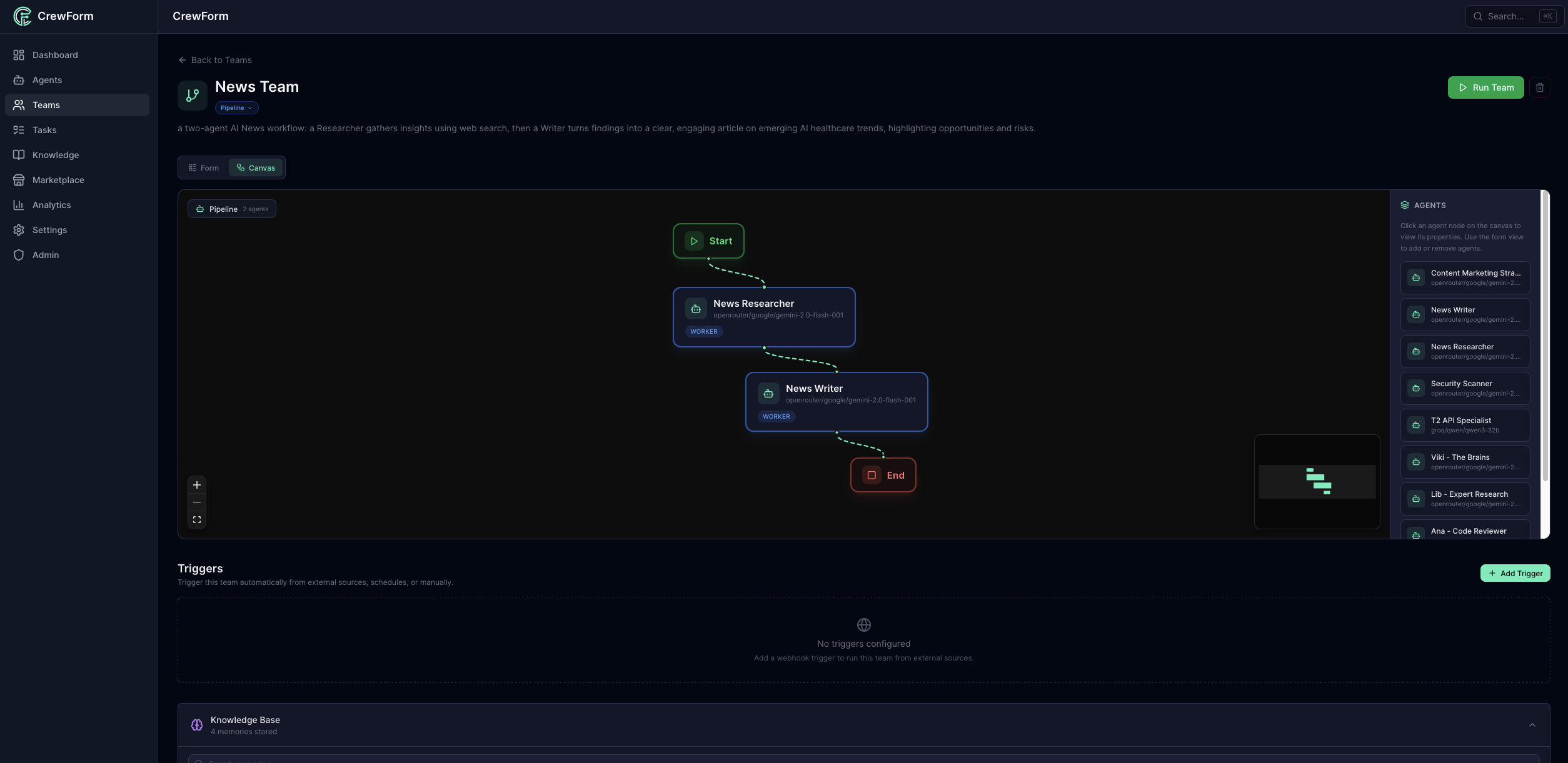The width and height of the screenshot is (1568, 763).
Task: Click the CrewForm logo icon
Action: [x=22, y=16]
